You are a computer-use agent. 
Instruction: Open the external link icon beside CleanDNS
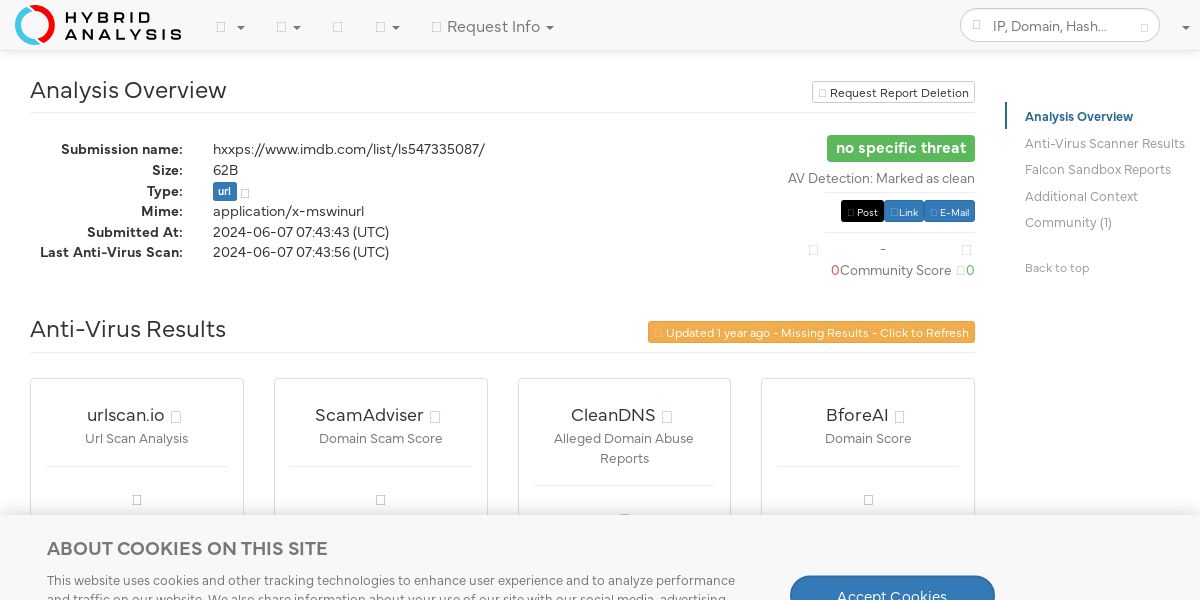pyautogui.click(x=667, y=416)
